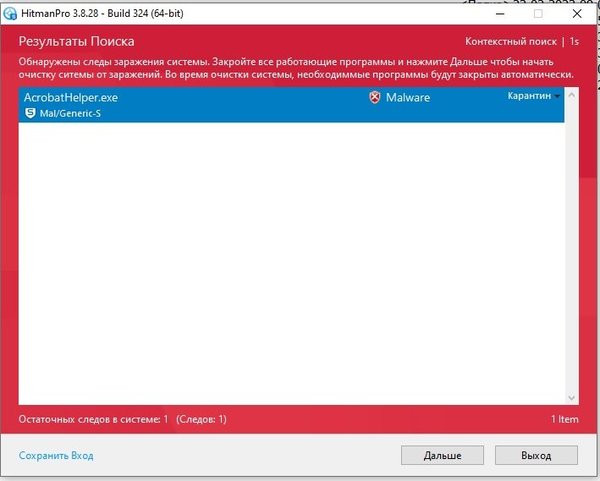Click the Контекстный поиск label
Image resolution: width=600 pixels, height=481 pixels.
(511, 41)
